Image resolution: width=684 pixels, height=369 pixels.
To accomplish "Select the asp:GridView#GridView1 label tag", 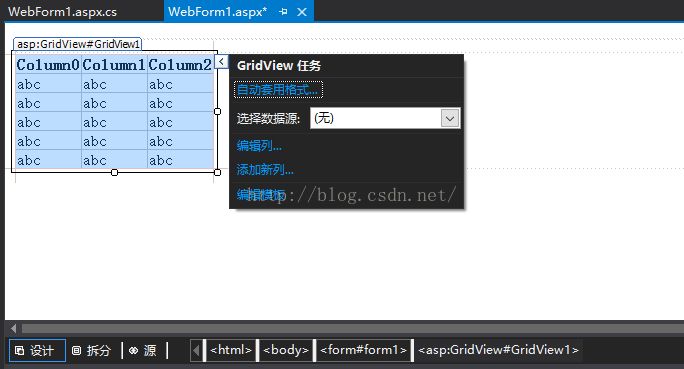I will coord(78,44).
